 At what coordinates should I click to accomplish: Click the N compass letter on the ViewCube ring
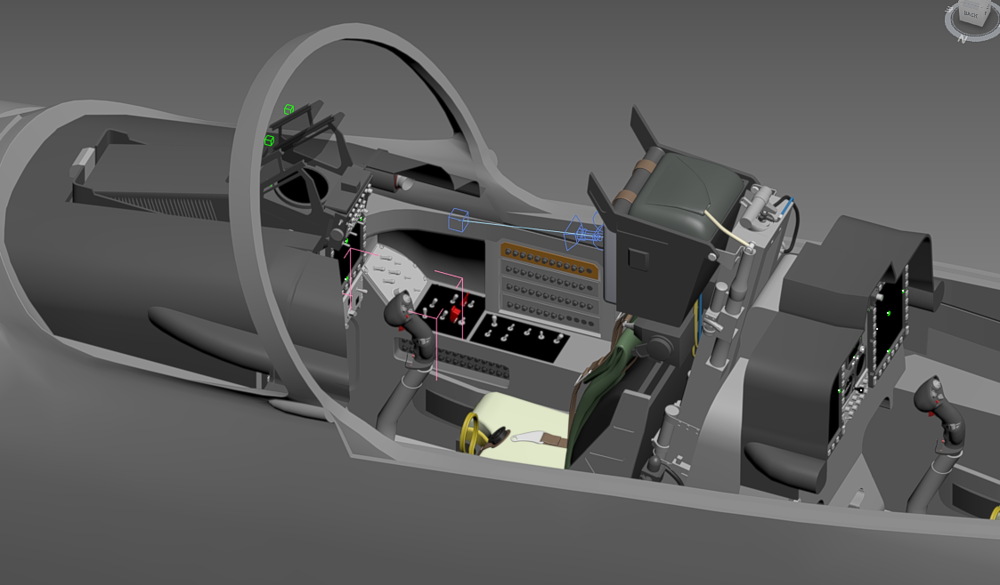962,39
